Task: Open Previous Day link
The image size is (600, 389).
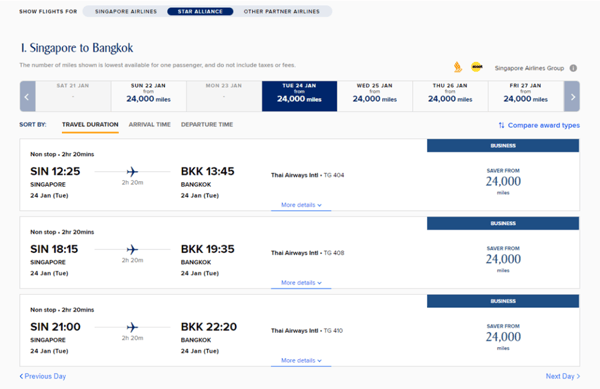Action: pyautogui.click(x=43, y=376)
